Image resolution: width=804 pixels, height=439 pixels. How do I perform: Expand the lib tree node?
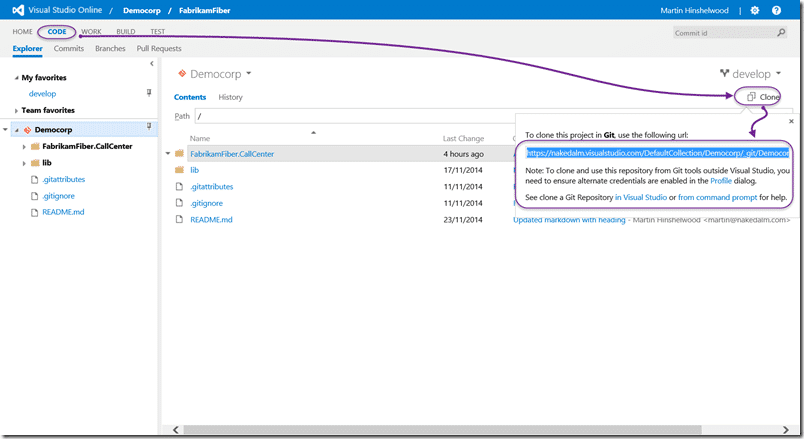tap(24, 164)
